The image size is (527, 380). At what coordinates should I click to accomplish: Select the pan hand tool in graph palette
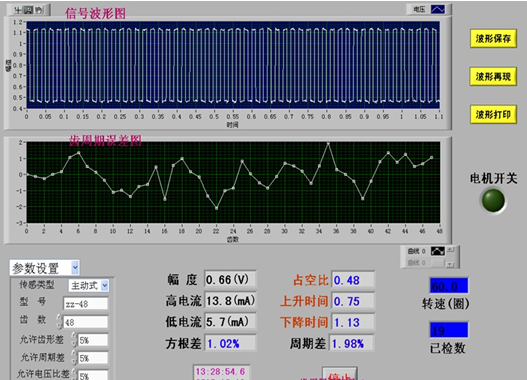click(39, 10)
